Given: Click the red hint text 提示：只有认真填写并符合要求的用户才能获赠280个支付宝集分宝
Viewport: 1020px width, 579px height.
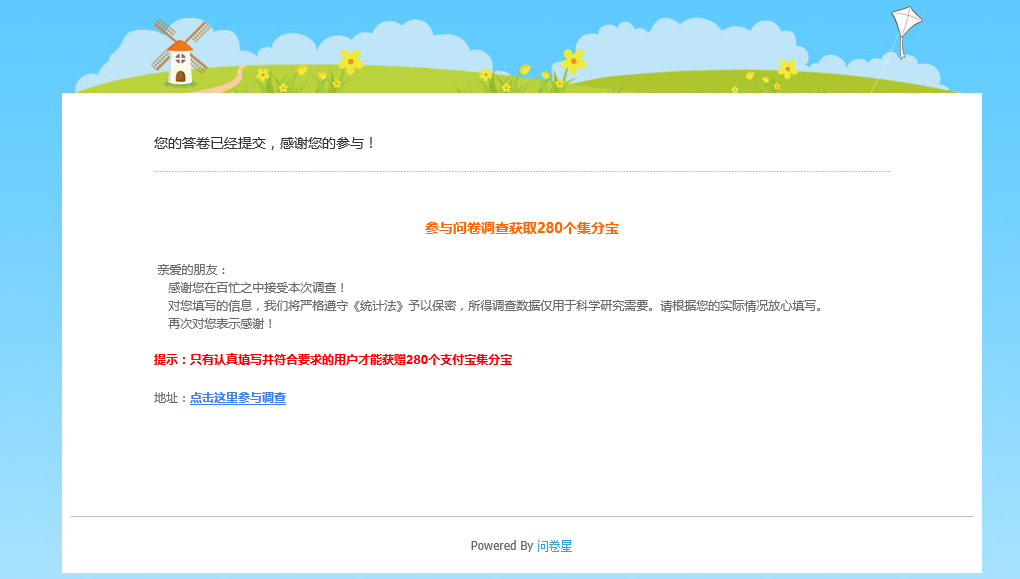Looking at the screenshot, I should (333, 360).
